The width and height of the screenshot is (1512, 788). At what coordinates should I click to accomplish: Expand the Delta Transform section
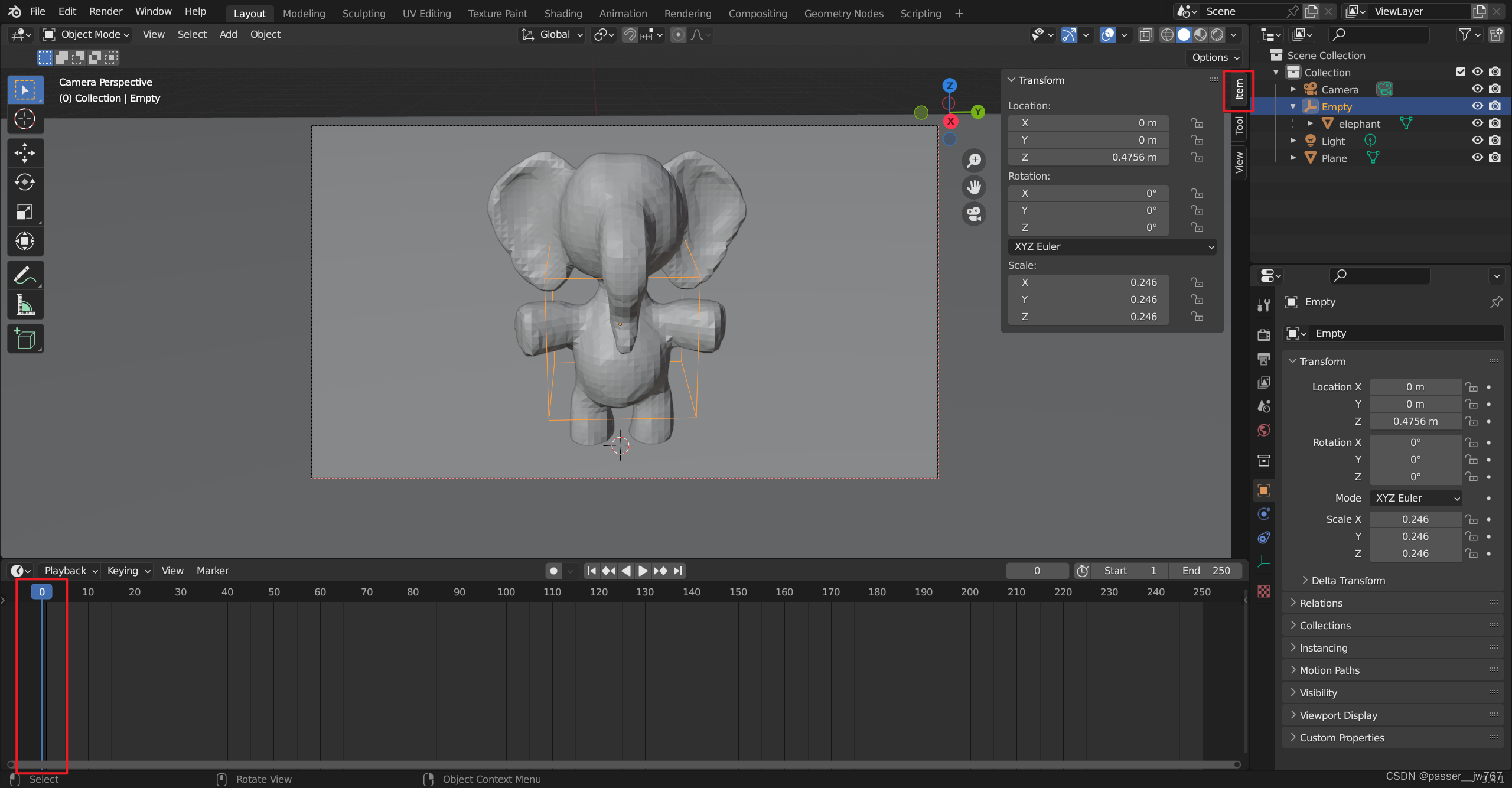(x=1347, y=581)
